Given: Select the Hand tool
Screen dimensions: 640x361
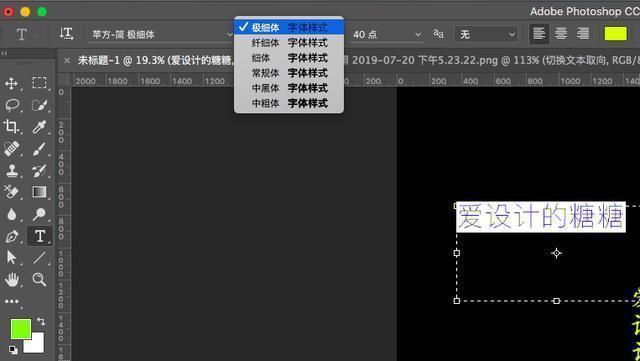Looking at the screenshot, I should (11, 280).
